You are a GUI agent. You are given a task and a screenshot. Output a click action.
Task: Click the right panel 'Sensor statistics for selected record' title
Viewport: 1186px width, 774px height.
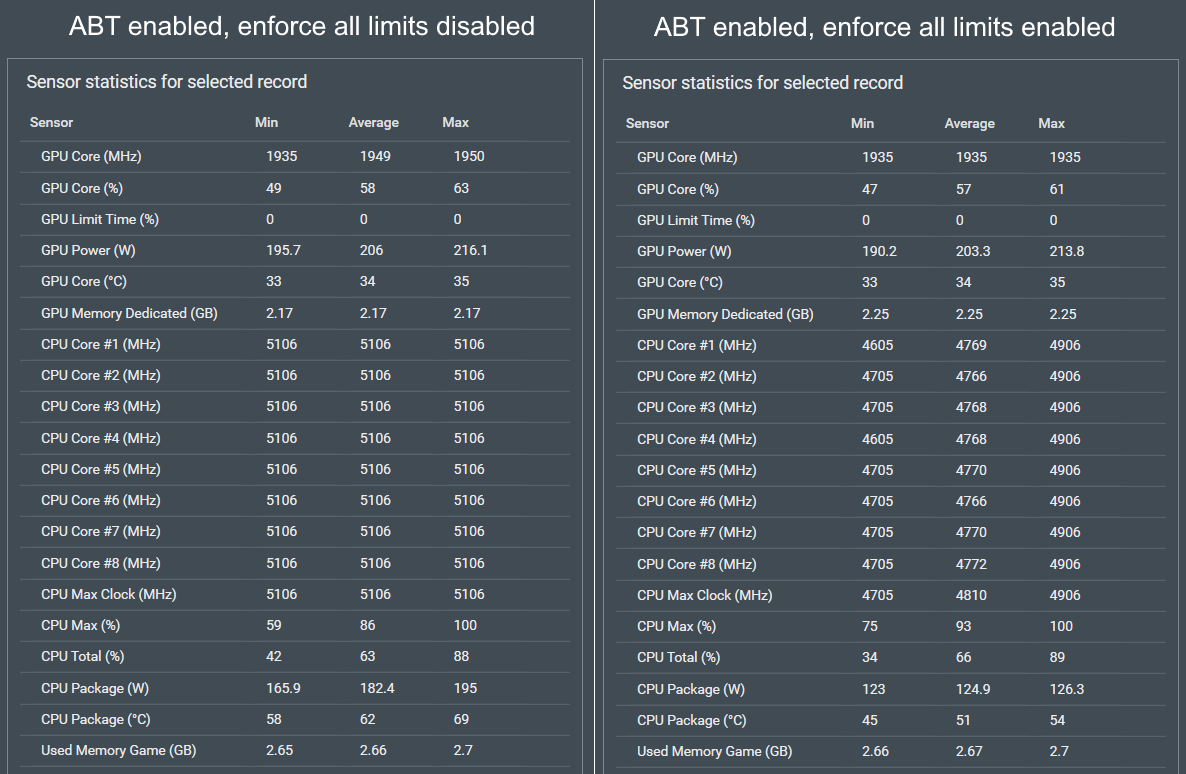point(762,82)
